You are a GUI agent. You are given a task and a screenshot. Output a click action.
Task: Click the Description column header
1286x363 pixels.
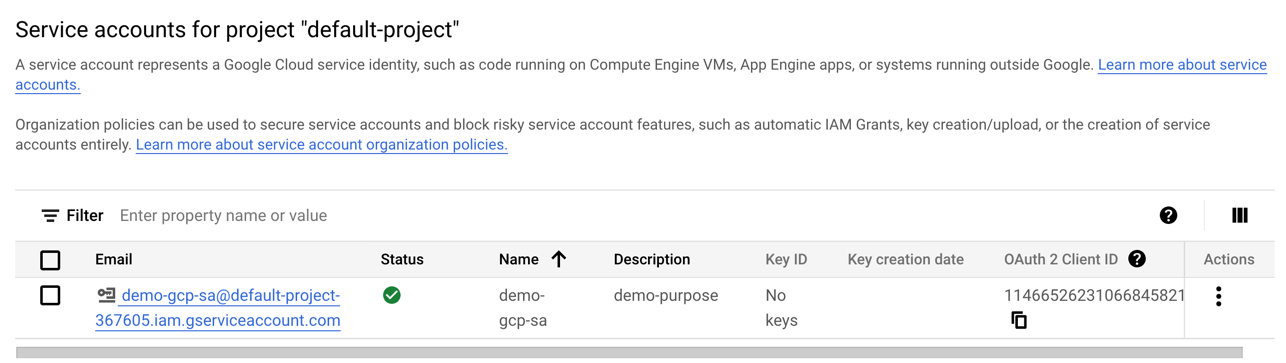[652, 259]
